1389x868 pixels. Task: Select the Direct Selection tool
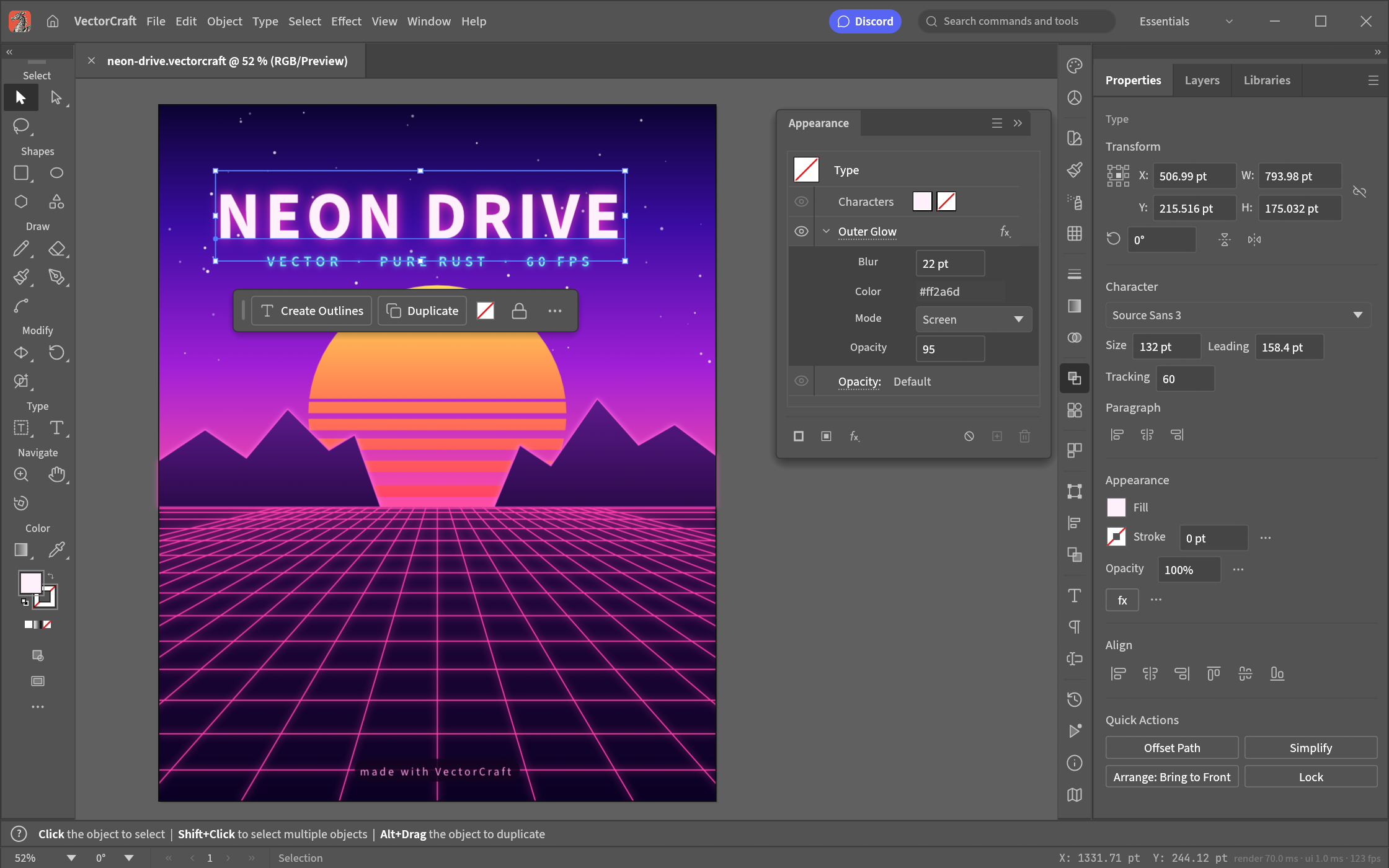point(56,98)
